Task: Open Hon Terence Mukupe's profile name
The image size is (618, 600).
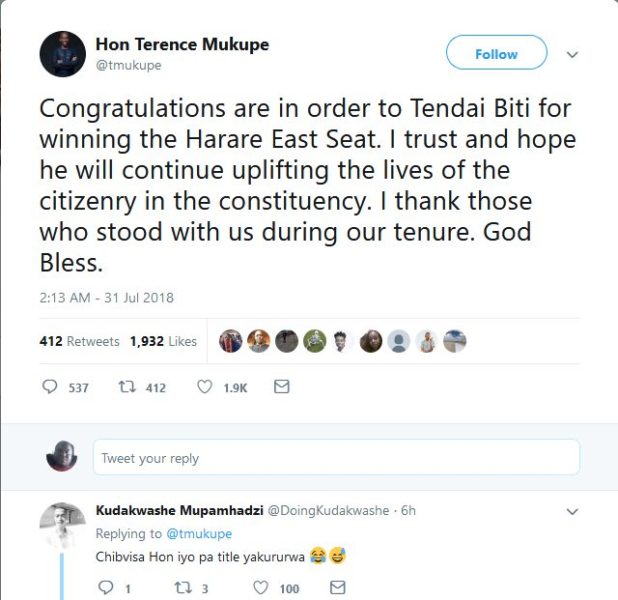Action: point(182,45)
